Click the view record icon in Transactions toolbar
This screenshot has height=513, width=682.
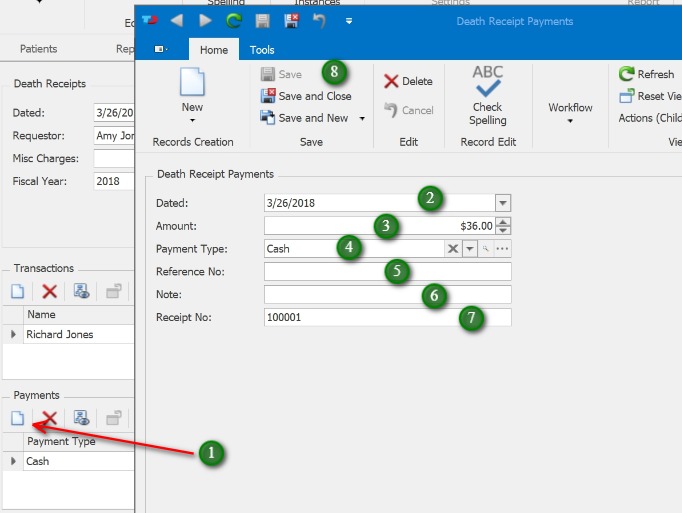[x=82, y=292]
